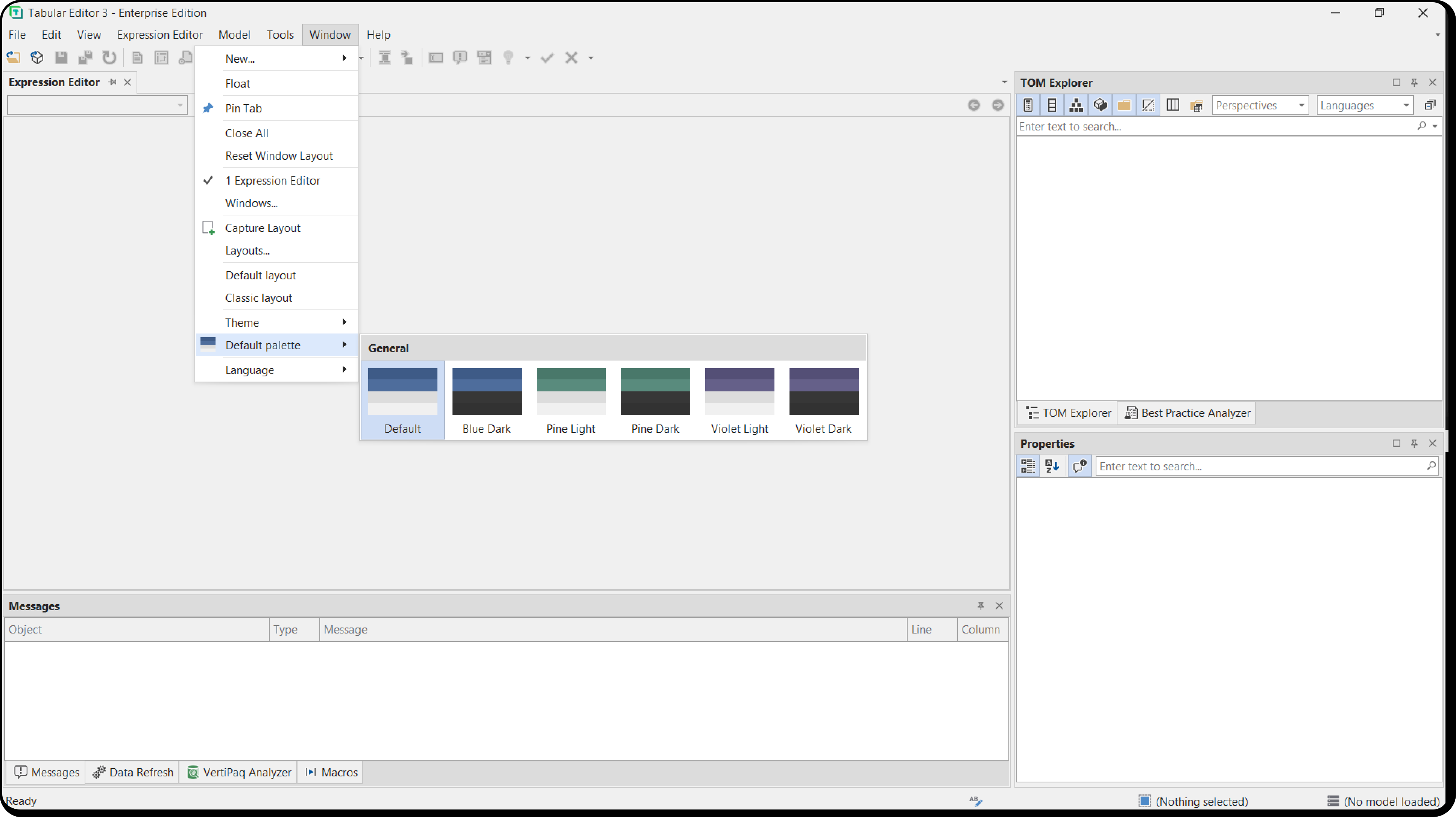Toggle alphabetical sort in Properties panel
This screenshot has height=817, width=1456.
[x=1052, y=466]
